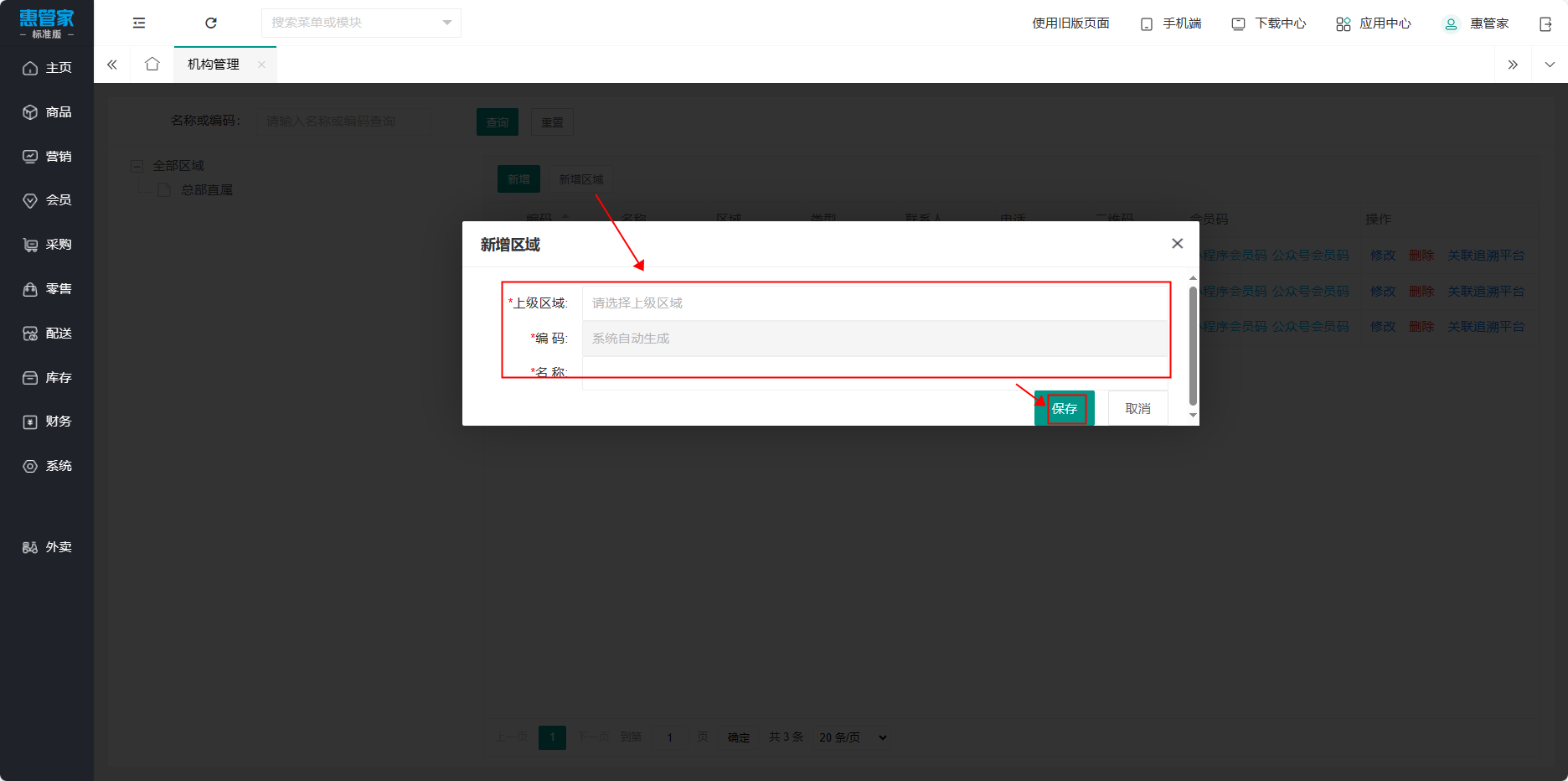Open the 配送 delivery sidebar item
The image size is (1568, 781).
coord(47,334)
